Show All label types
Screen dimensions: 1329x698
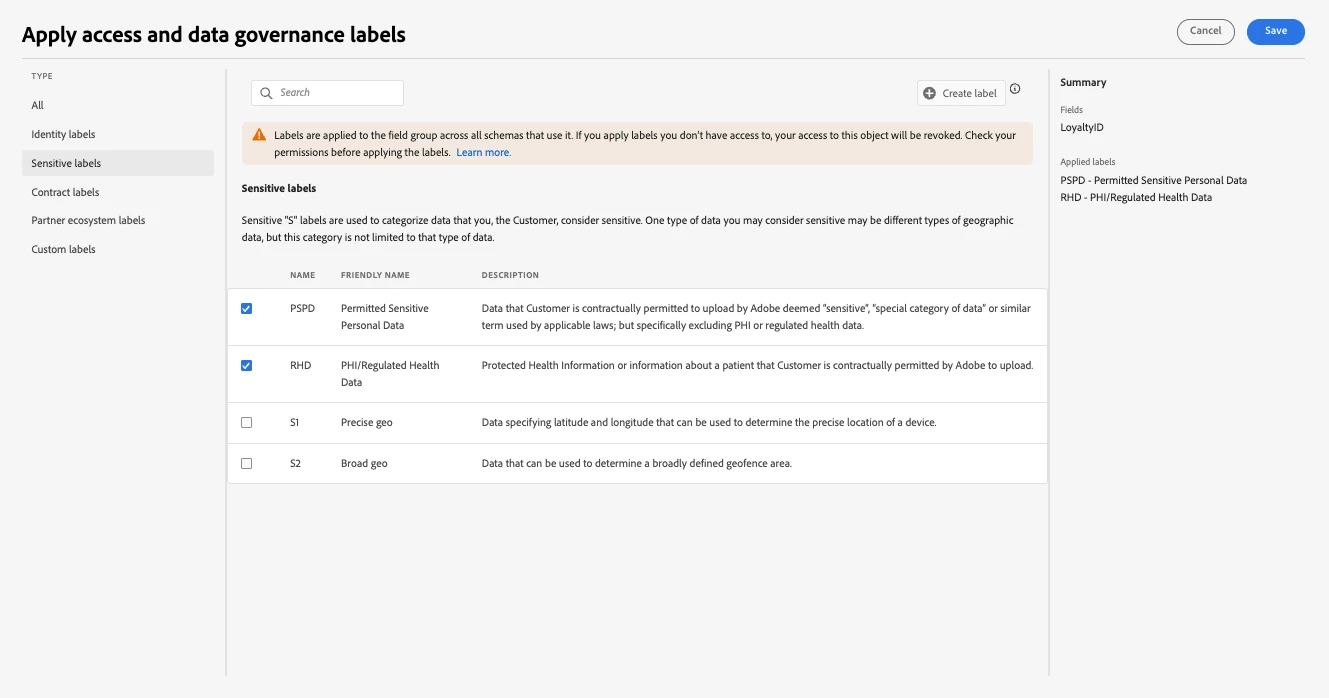point(38,105)
